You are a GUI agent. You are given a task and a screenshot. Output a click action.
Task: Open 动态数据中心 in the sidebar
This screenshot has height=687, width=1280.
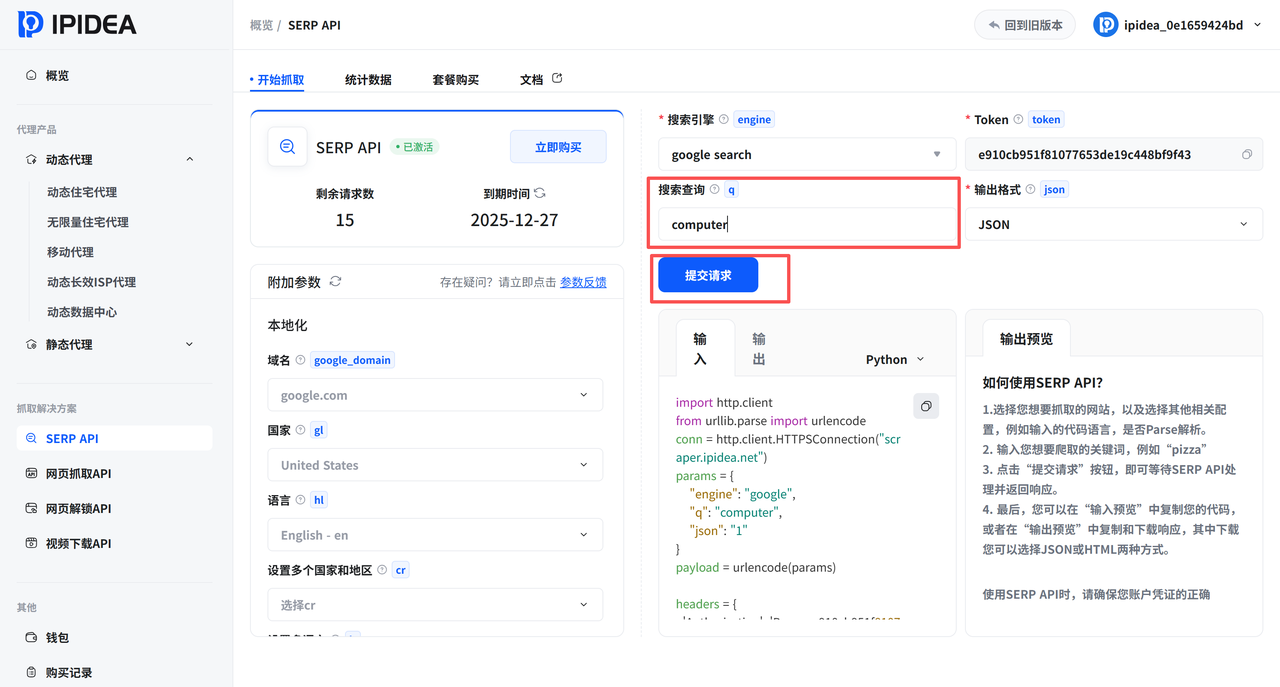pos(82,312)
